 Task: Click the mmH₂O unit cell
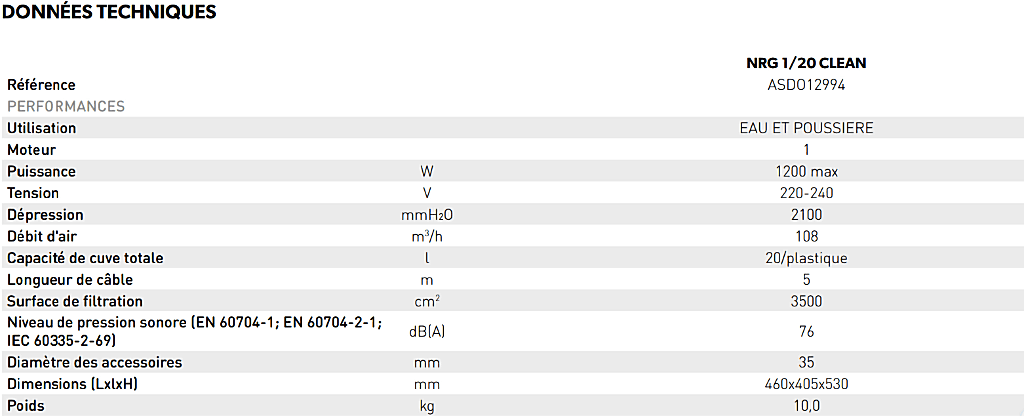click(x=428, y=215)
